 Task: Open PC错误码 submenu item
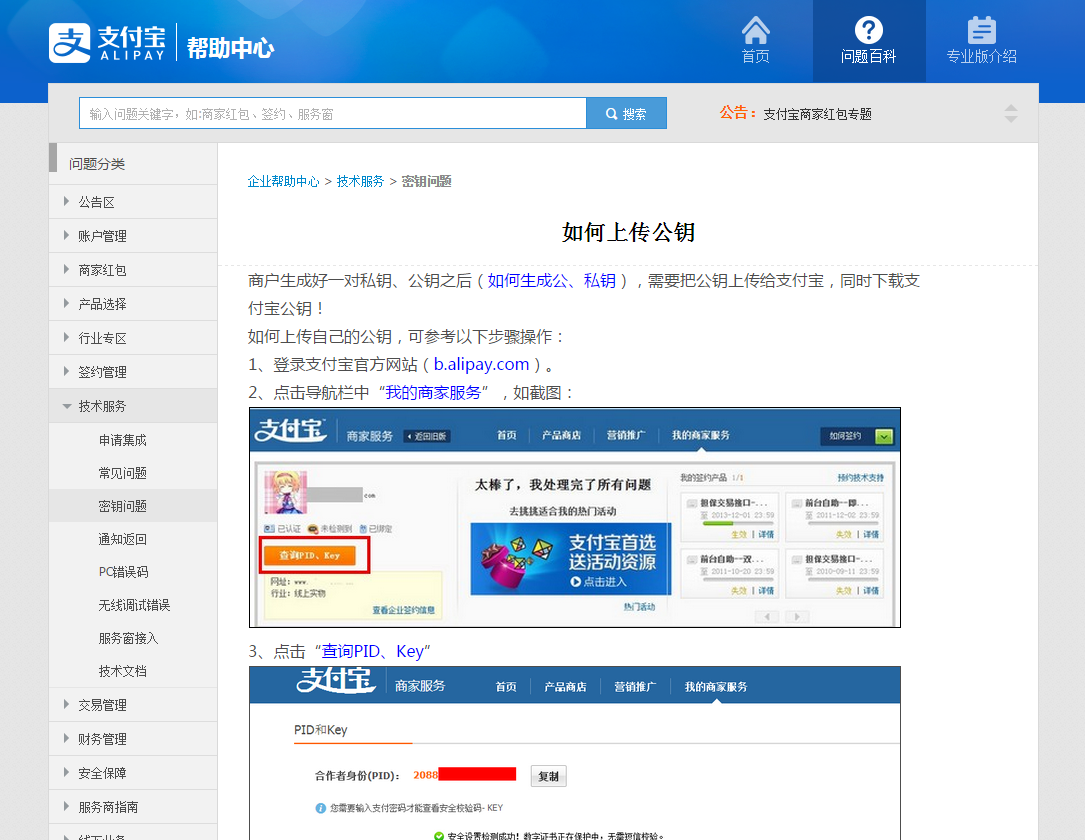pos(123,572)
